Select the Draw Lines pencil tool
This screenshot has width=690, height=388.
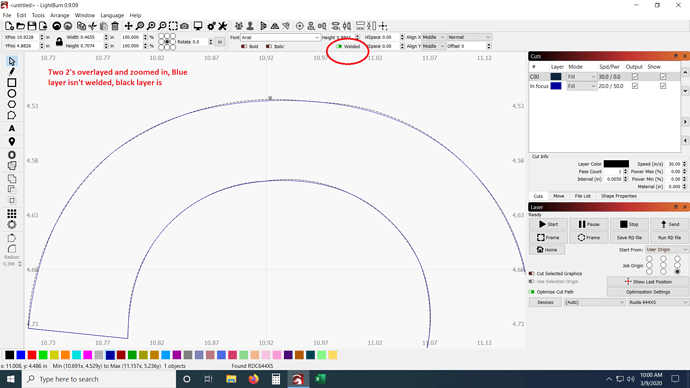[12, 72]
